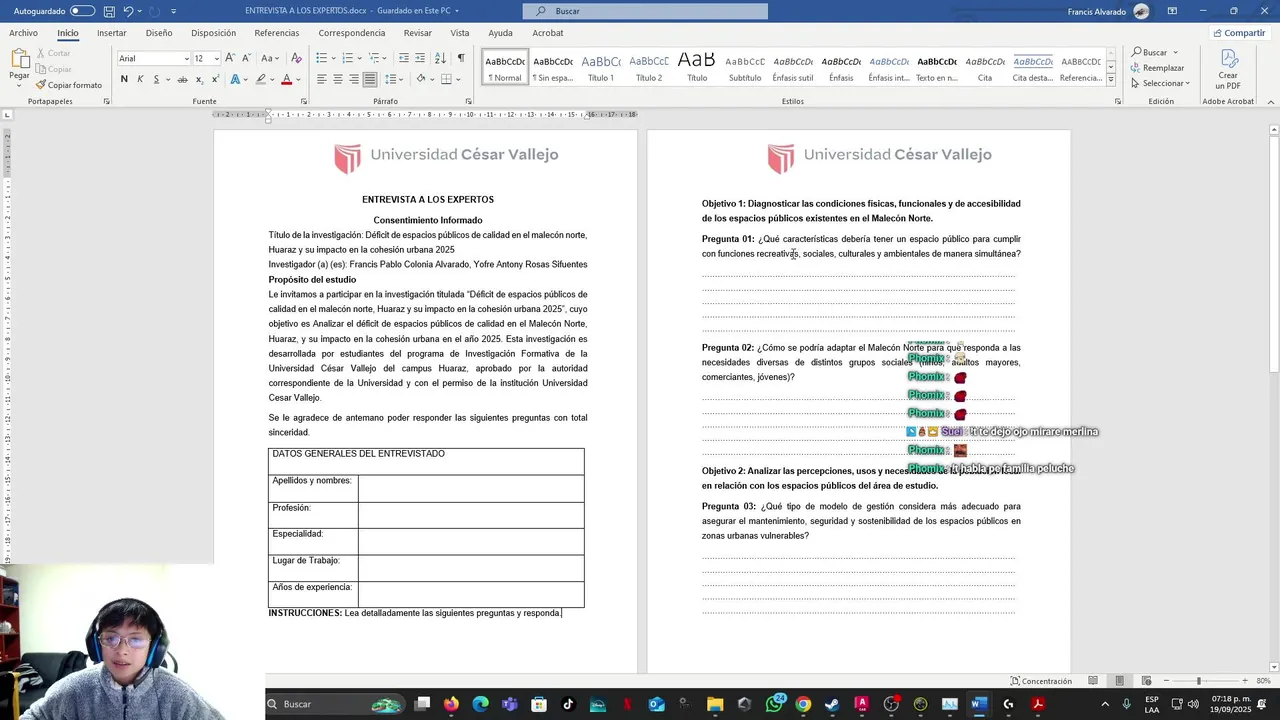Click Buscar in Edición group
Screen dimensions: 1280x720
1150,52
